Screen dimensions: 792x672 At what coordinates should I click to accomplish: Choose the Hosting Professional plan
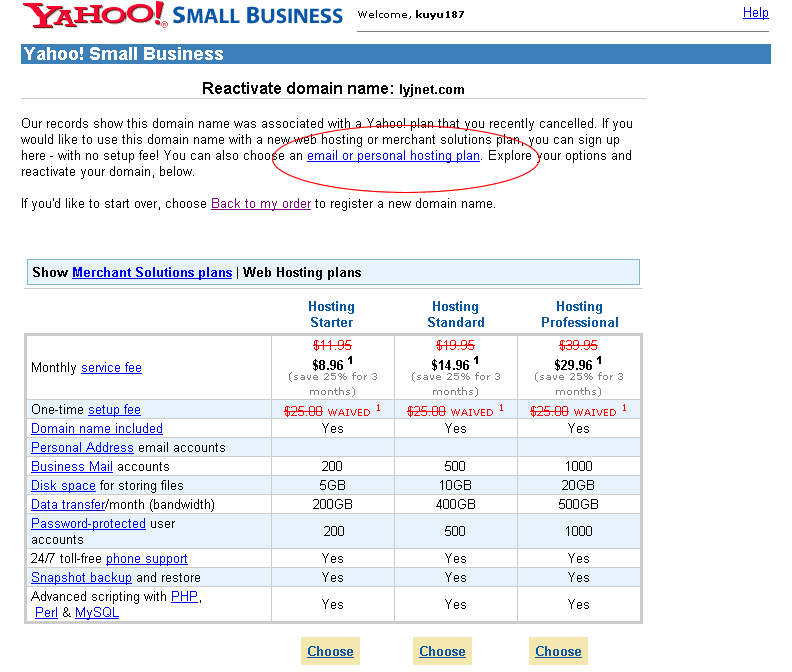[558, 651]
